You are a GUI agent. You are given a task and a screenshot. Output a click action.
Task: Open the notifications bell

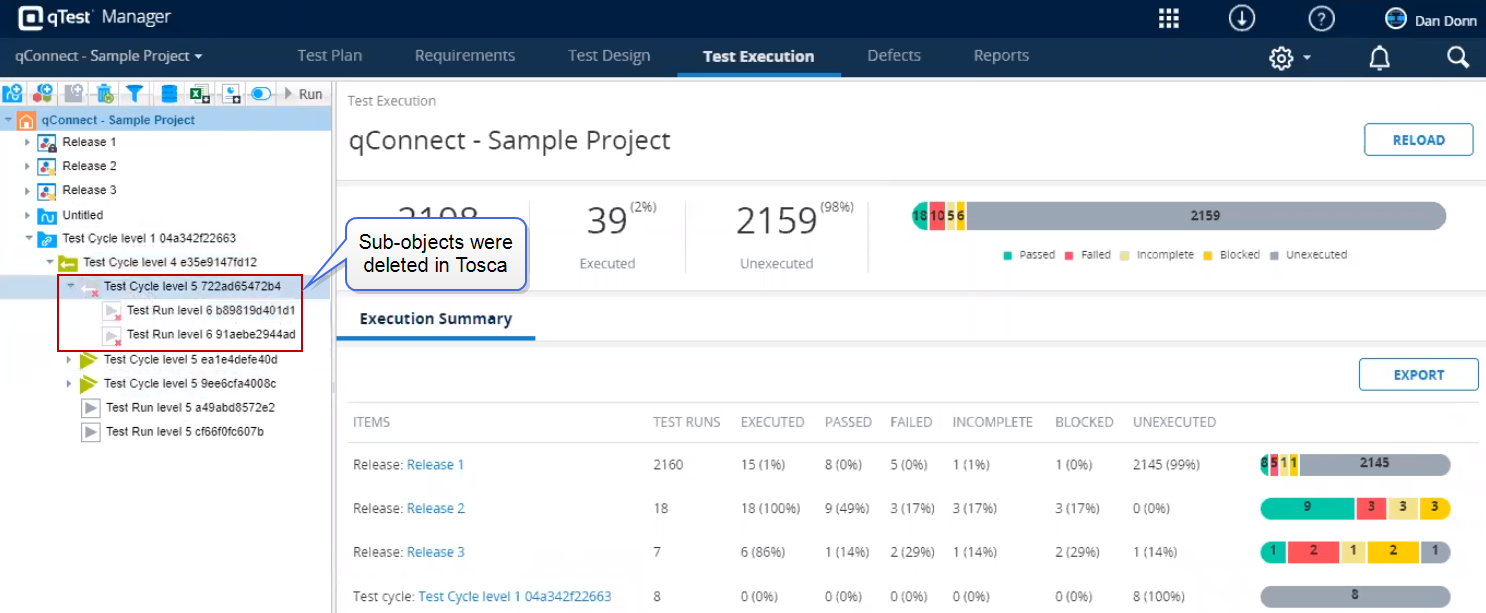[1379, 58]
